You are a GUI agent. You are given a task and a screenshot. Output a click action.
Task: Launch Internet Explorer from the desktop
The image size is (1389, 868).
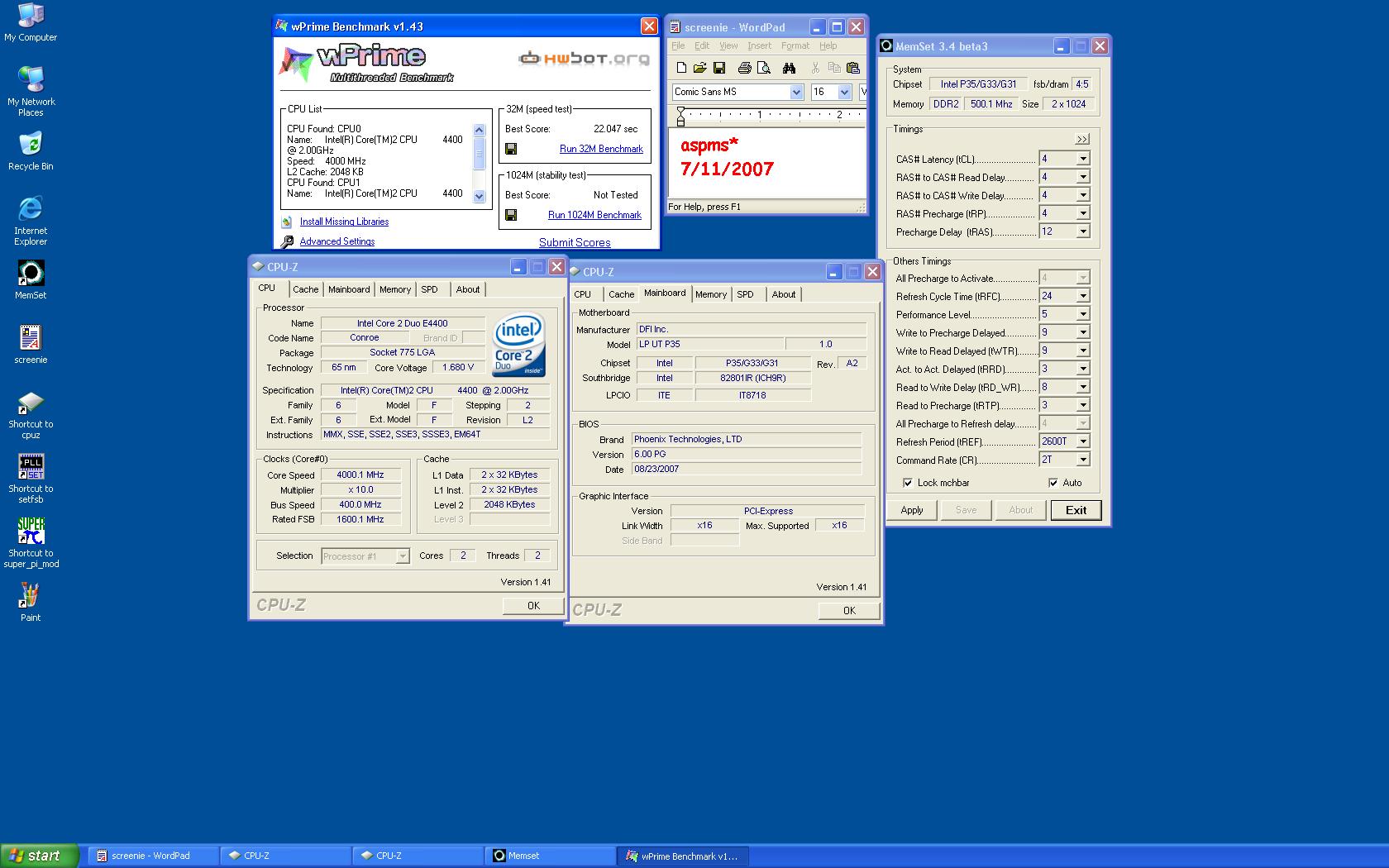31,220
